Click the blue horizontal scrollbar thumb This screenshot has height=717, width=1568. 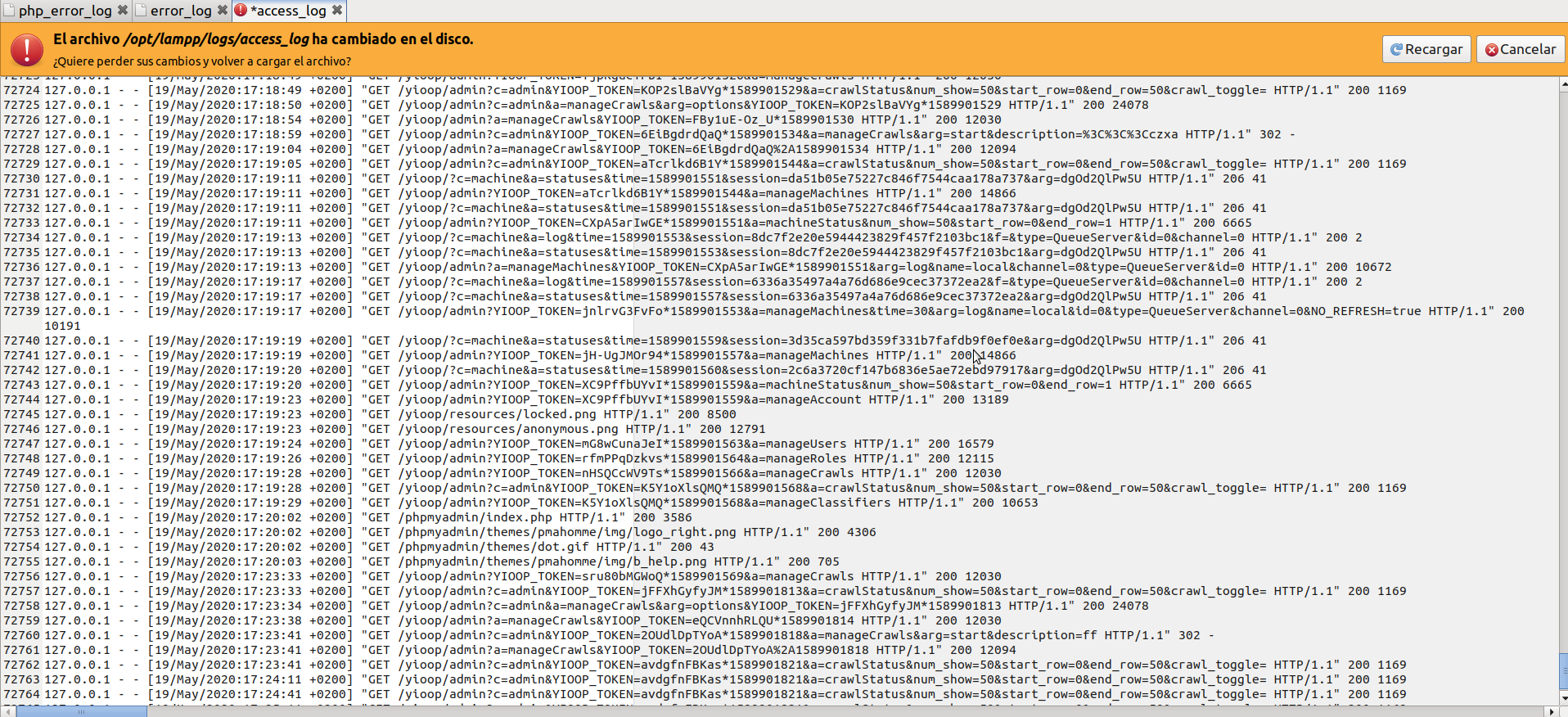(82, 711)
